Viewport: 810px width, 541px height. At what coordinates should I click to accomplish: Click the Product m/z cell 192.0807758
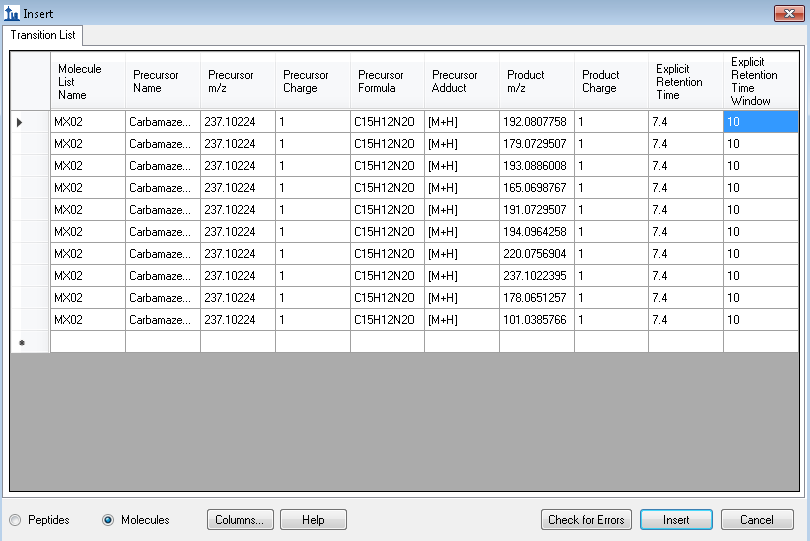pyautogui.click(x=536, y=122)
